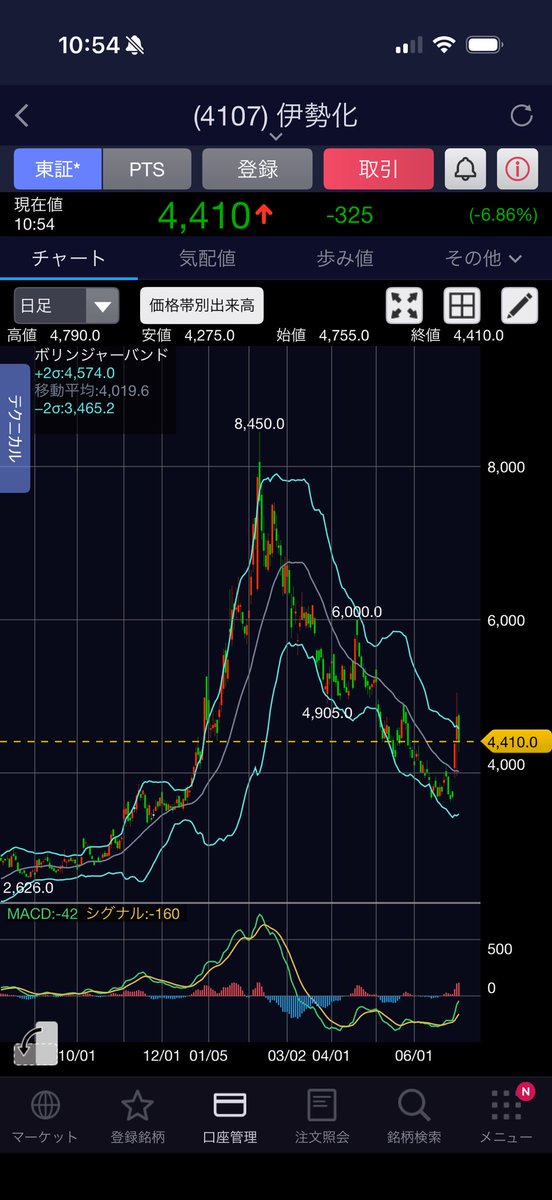Open the red info icon

pos(516,169)
